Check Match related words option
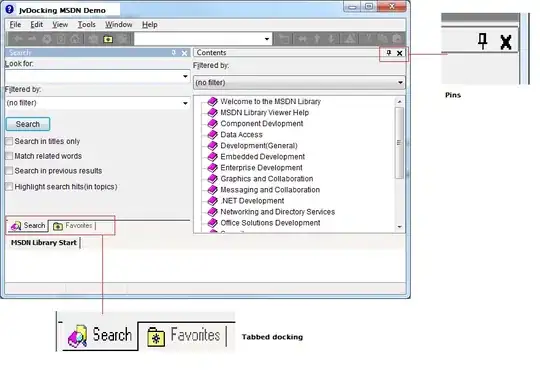 [x=9, y=156]
